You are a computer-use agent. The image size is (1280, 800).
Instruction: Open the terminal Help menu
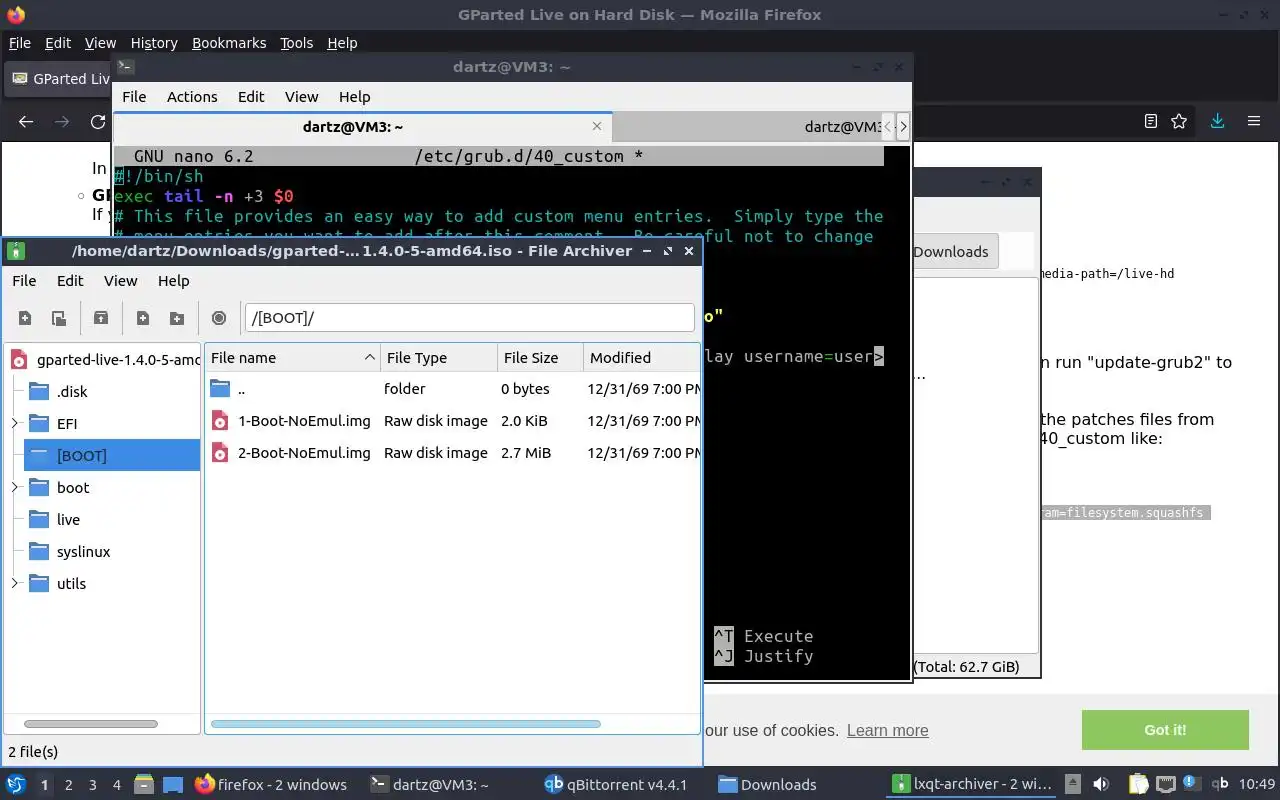pos(354,97)
